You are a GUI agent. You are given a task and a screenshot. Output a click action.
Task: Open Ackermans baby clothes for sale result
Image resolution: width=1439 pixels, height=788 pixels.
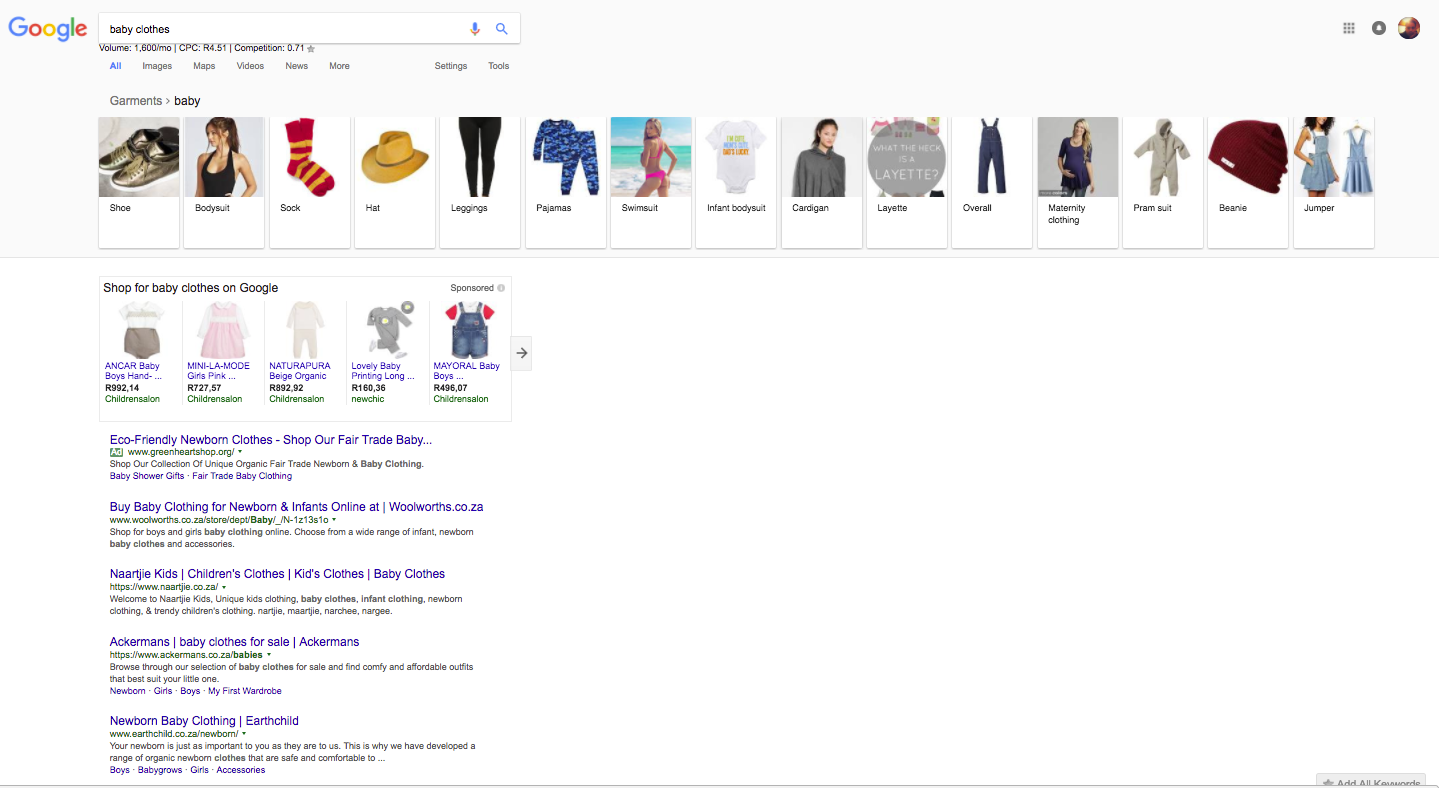click(x=235, y=642)
